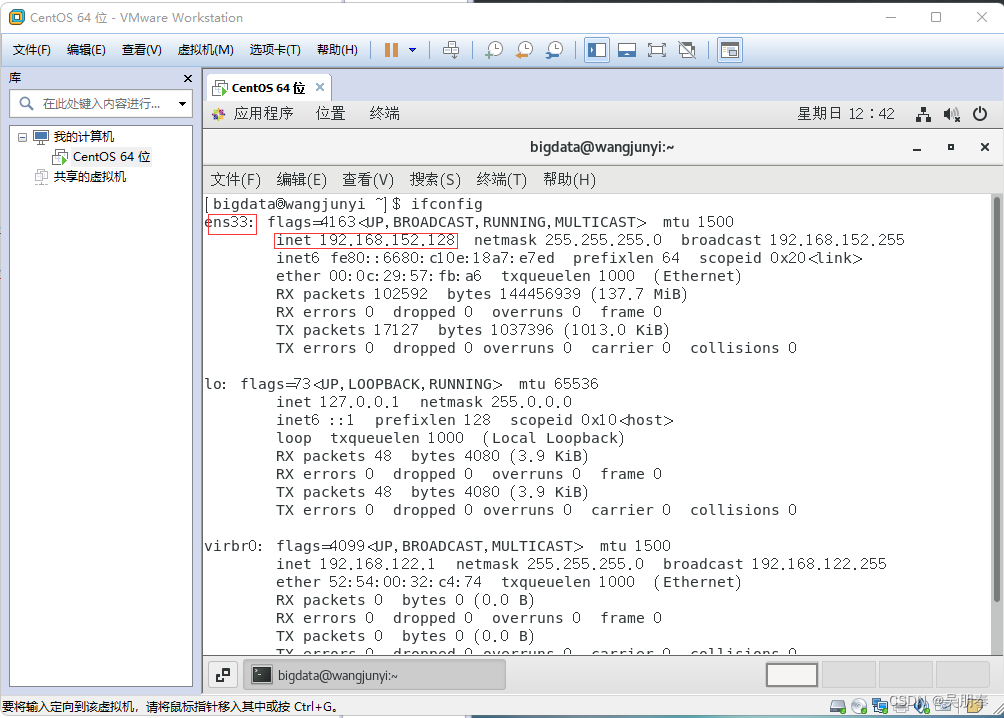Open the terminal 搜索(S) menu
Image resolution: width=1004 pixels, height=718 pixels.
435,179
